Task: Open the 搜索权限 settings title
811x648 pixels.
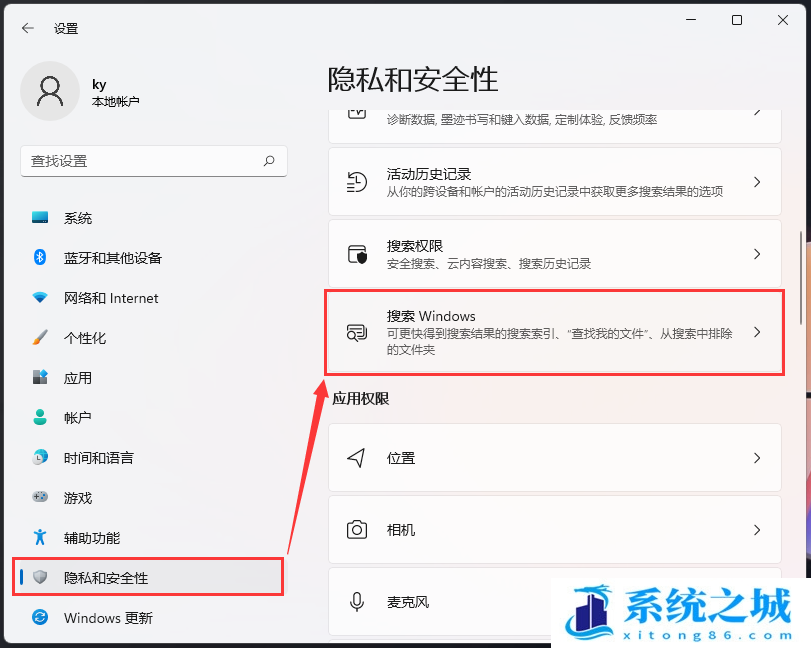Action: click(415, 246)
